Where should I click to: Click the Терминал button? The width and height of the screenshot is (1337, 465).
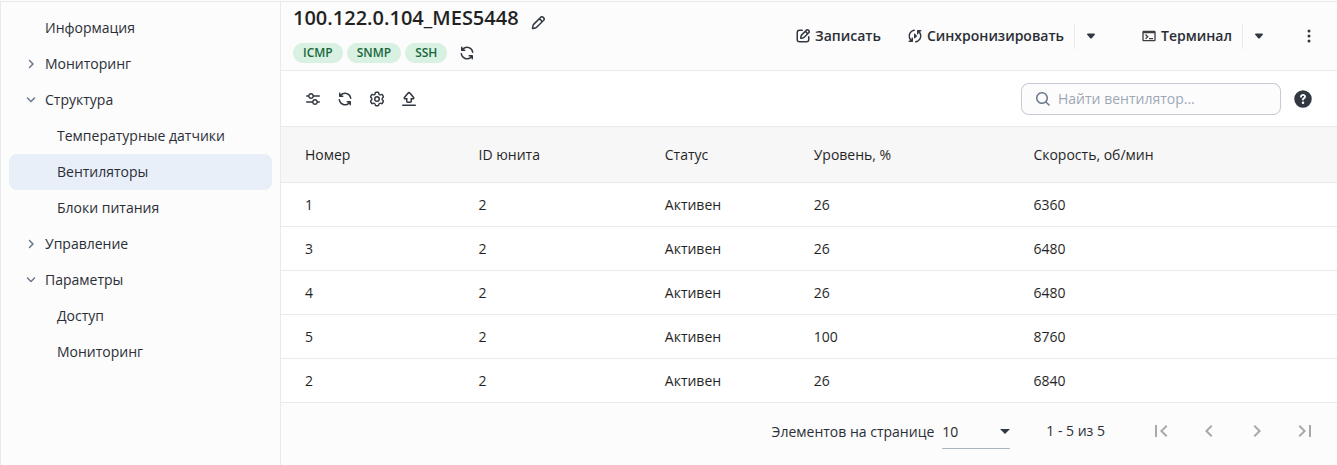[1187, 36]
